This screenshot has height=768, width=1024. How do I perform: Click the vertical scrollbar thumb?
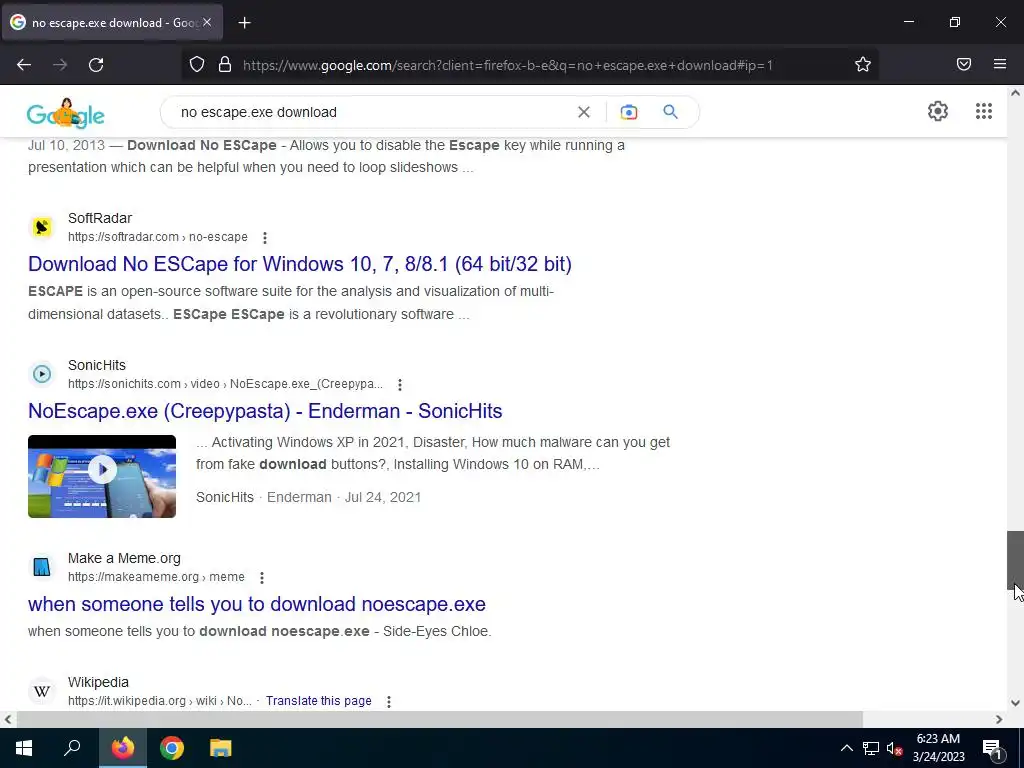coord(1015,560)
